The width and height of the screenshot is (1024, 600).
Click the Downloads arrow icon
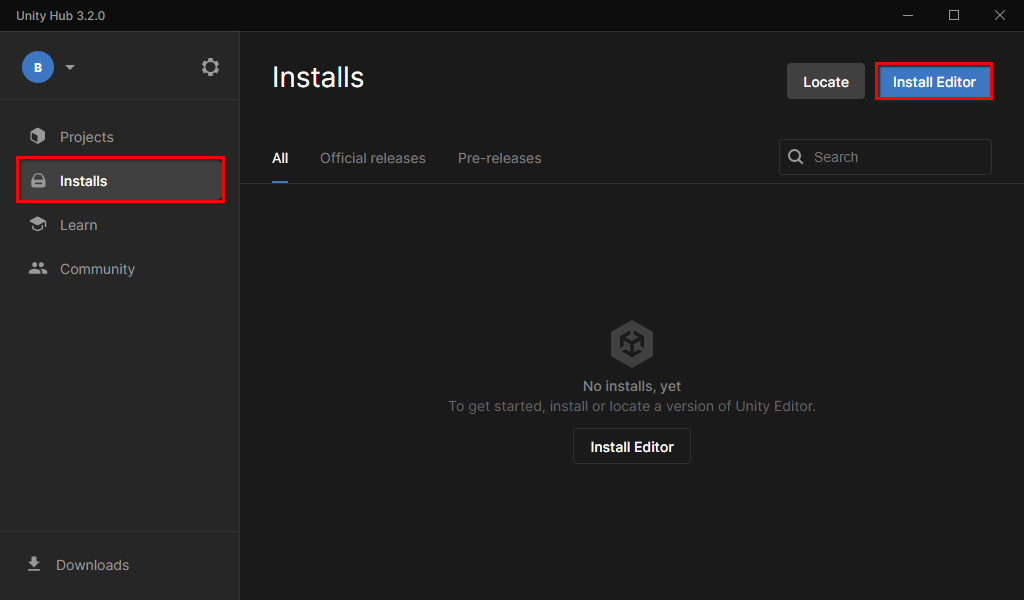[34, 564]
